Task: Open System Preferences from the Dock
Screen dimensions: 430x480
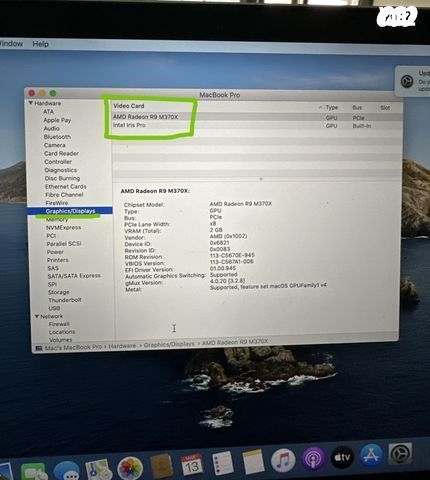Action: [x=400, y=453]
